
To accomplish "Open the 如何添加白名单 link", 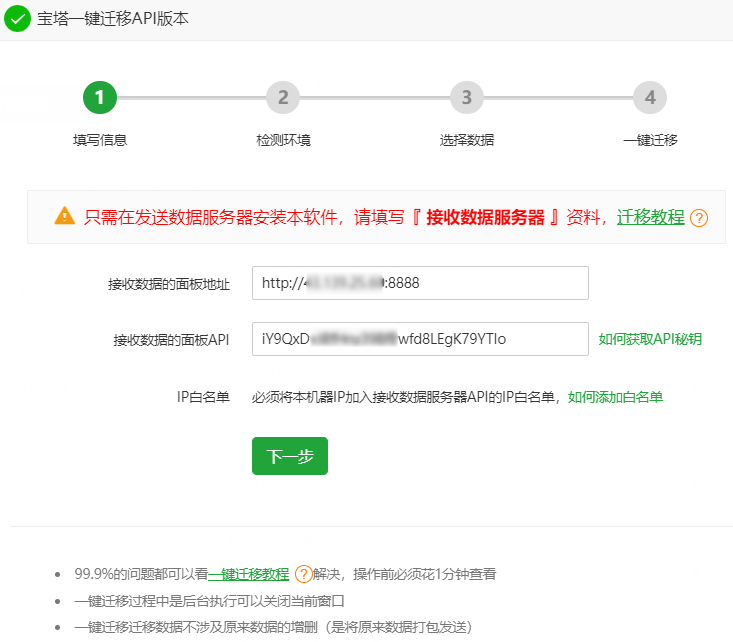I will [615, 397].
